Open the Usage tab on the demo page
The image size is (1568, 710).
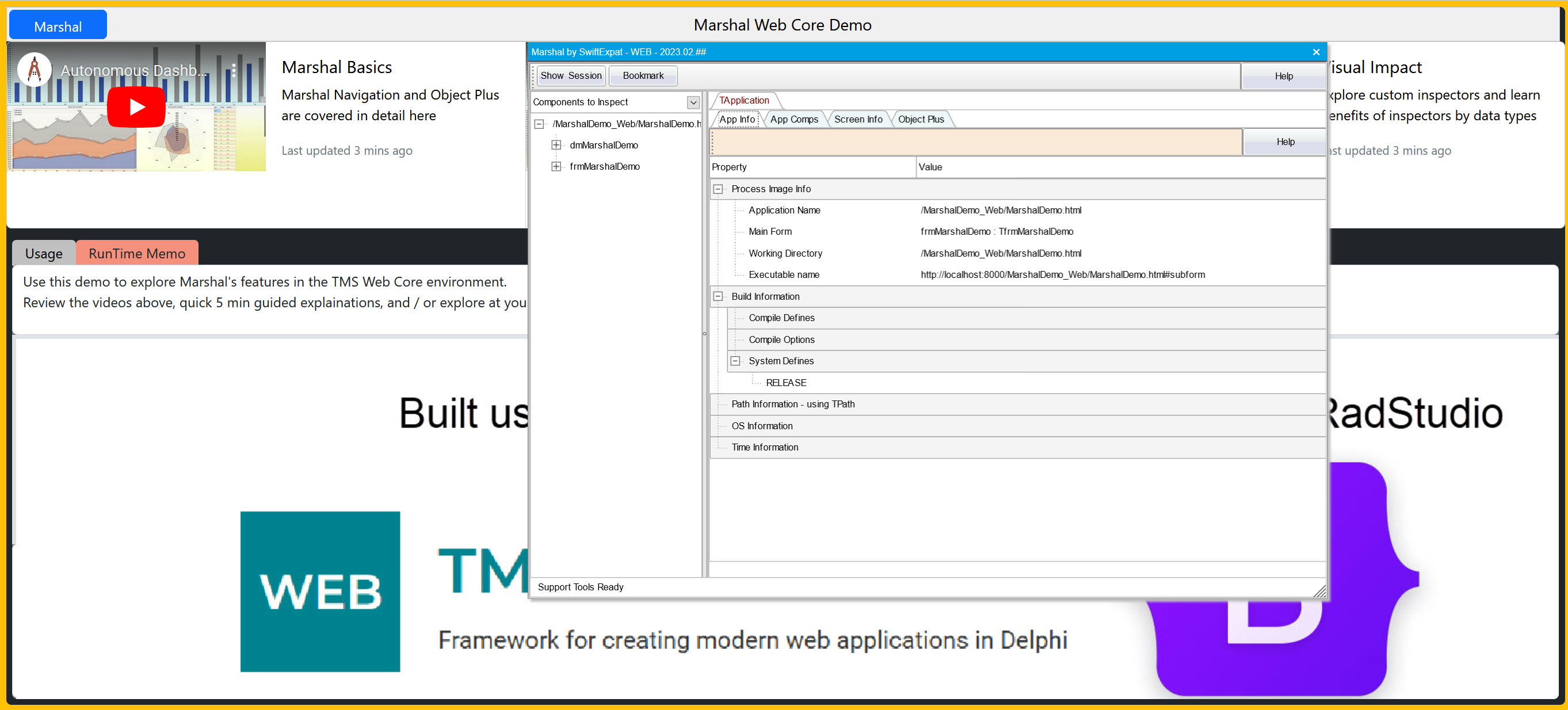[44, 253]
